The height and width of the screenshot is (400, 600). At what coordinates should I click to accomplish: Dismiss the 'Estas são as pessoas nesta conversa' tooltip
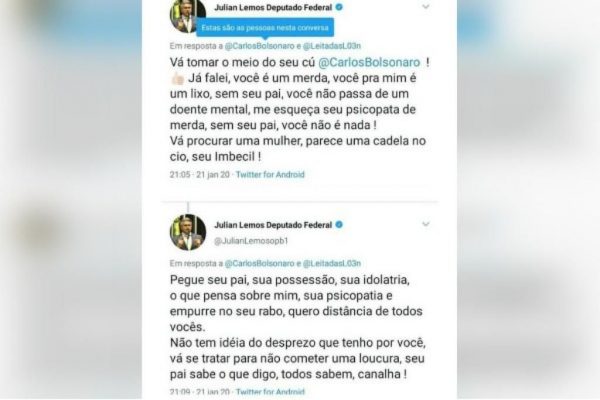pos(265,28)
